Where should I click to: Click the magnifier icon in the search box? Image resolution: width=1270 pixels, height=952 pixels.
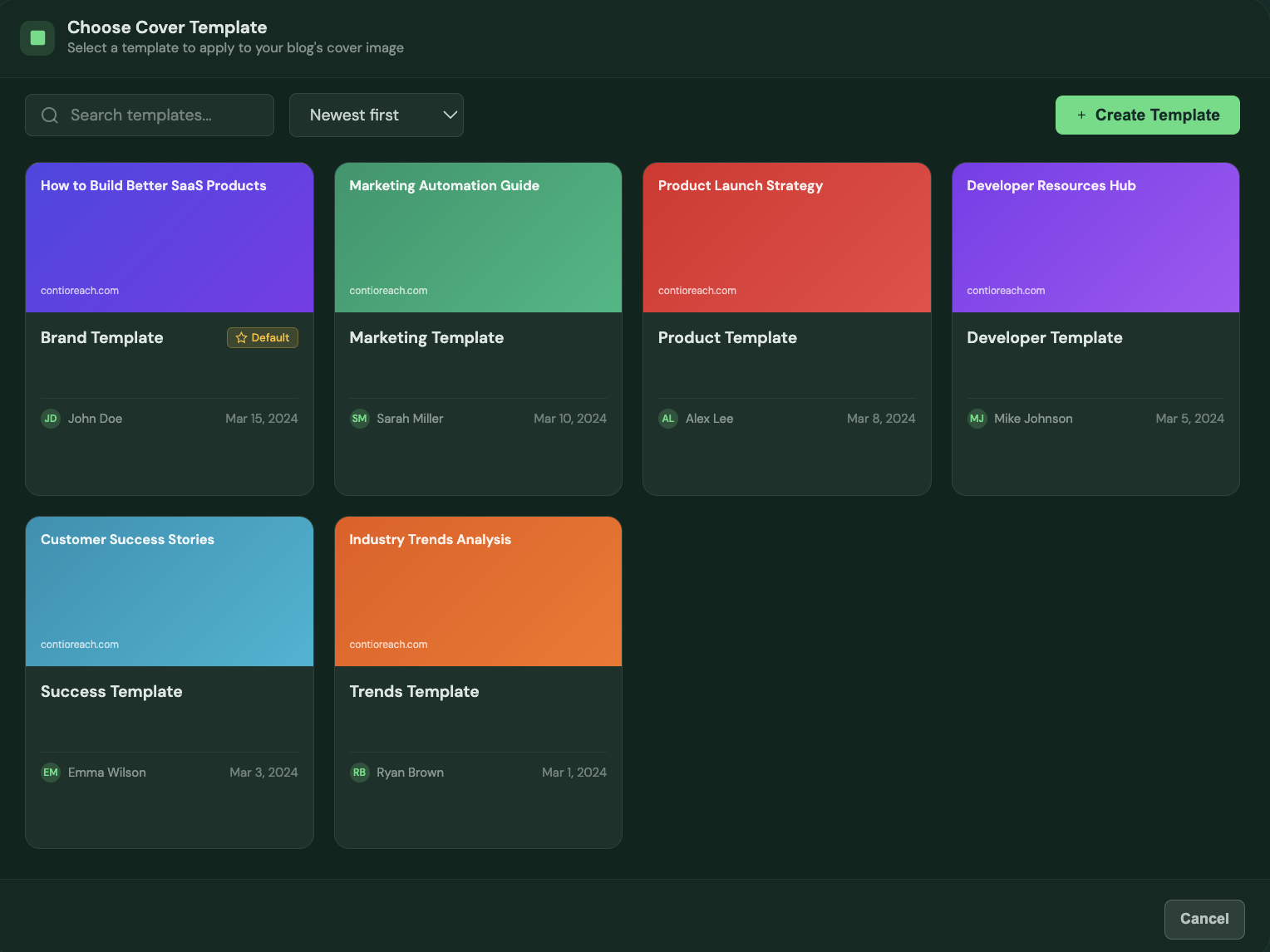coord(50,115)
